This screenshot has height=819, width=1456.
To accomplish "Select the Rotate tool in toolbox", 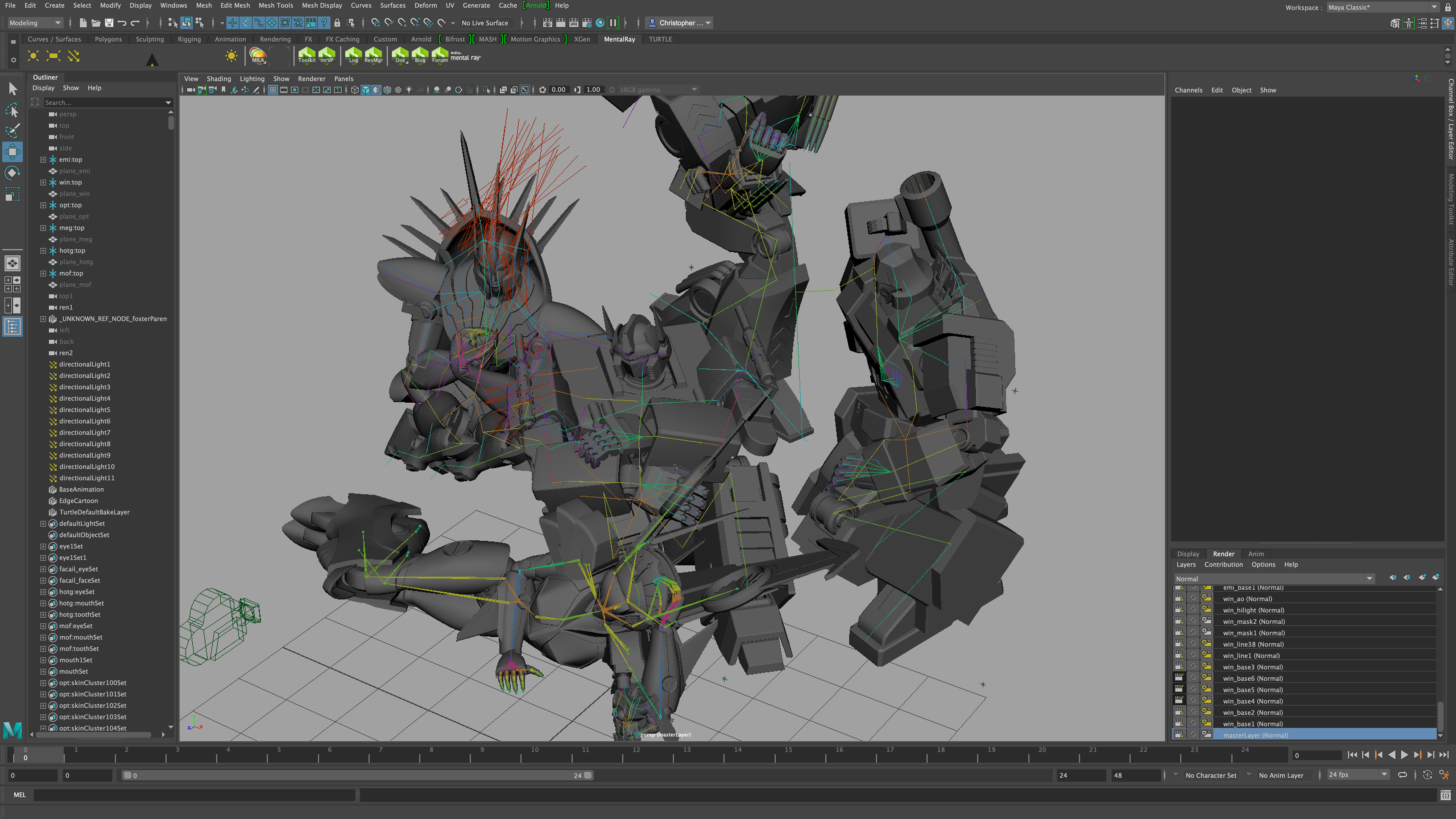I will (12, 173).
